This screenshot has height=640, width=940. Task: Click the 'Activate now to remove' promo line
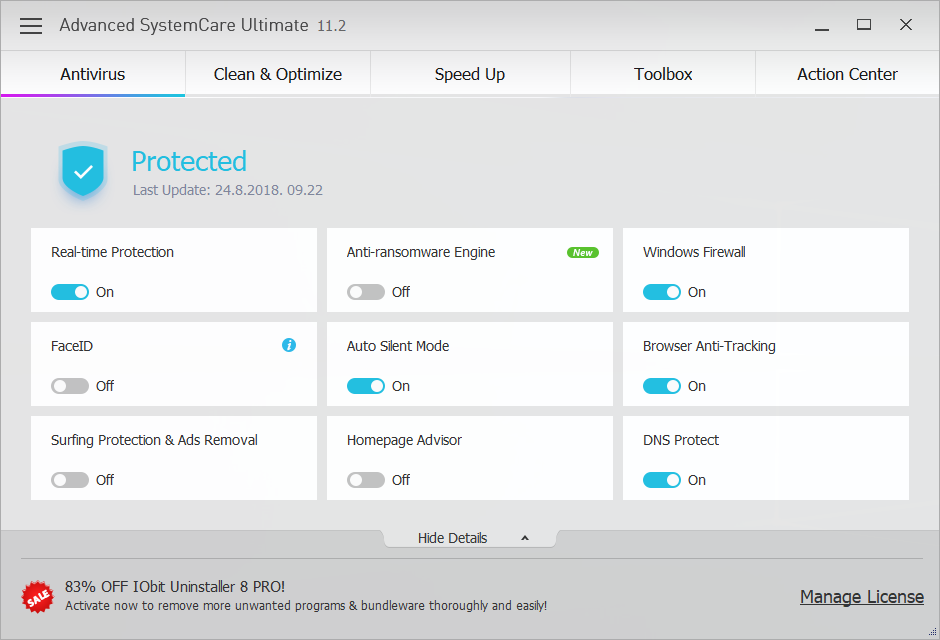coord(306,606)
